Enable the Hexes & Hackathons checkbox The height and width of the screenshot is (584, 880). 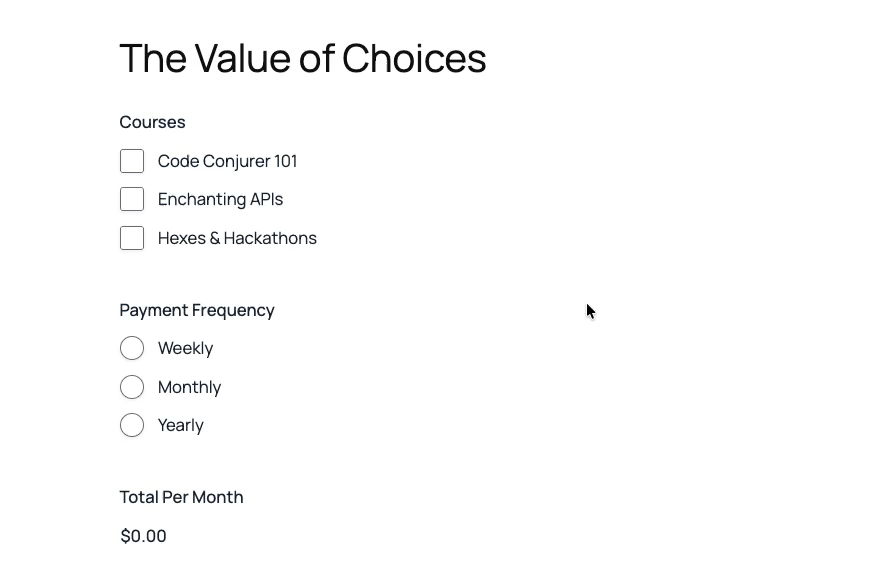132,238
